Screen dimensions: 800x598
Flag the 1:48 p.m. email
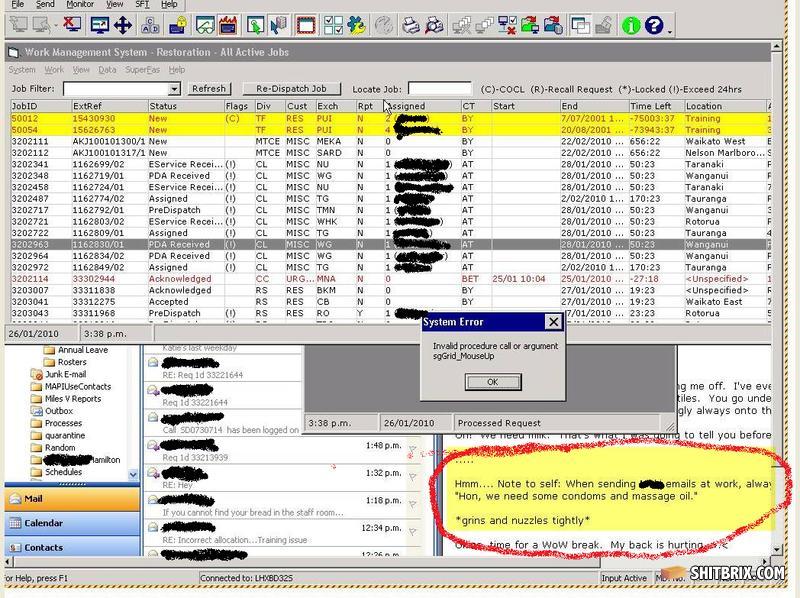point(413,449)
